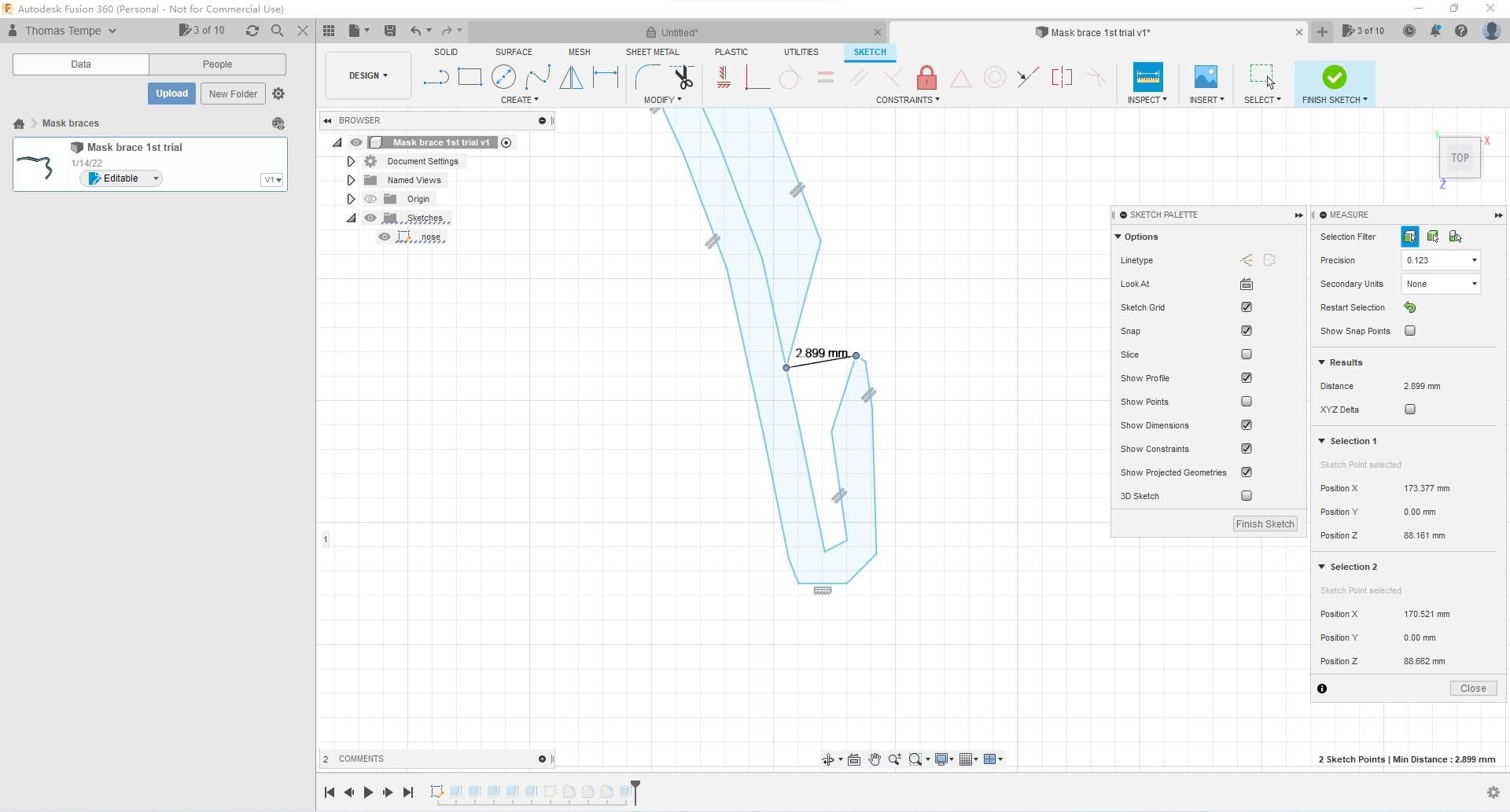Open the Measure tool in Inspect
The width and height of the screenshot is (1510, 812).
pyautogui.click(x=1147, y=77)
